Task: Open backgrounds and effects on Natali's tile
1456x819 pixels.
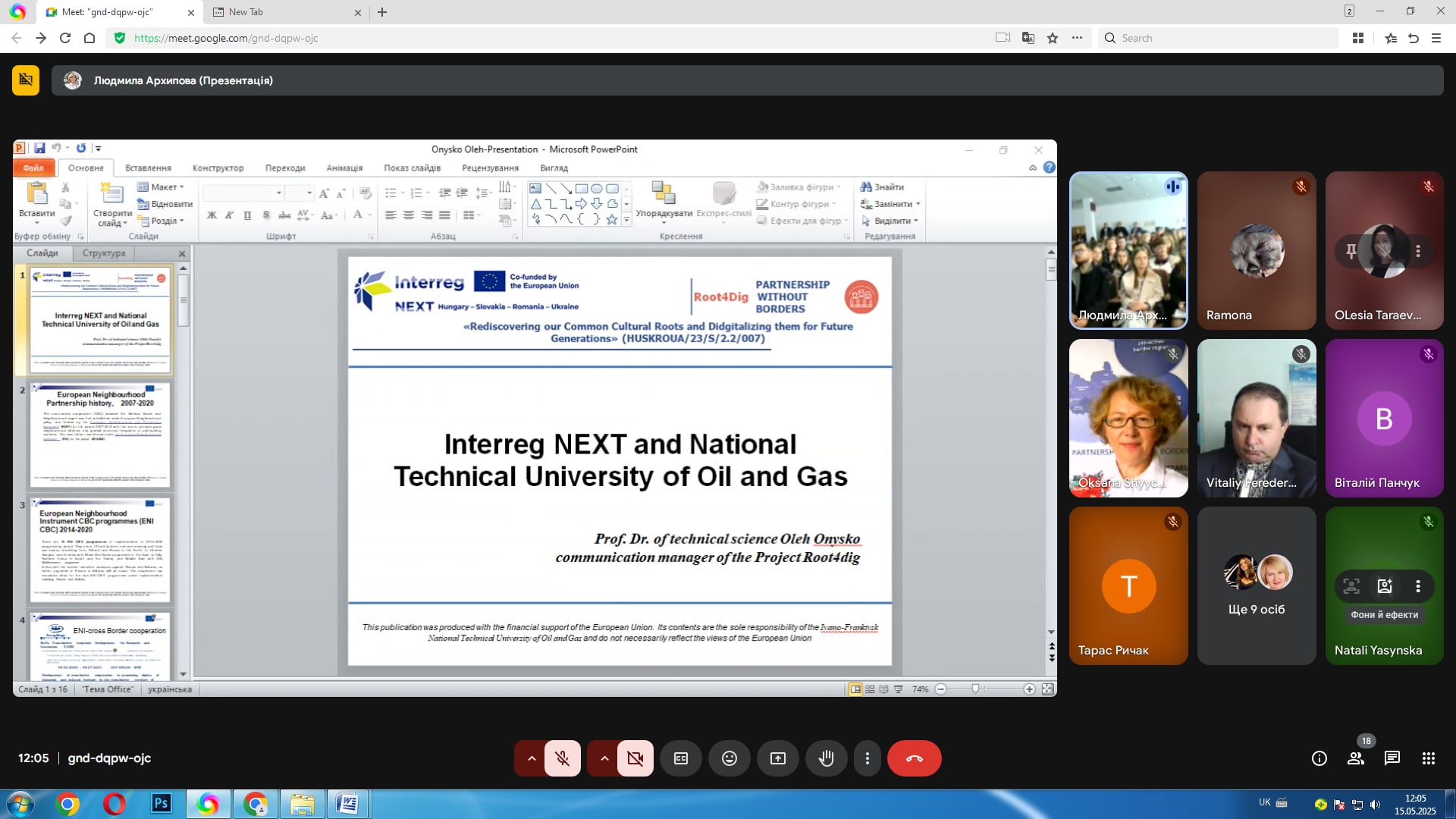Action: pyautogui.click(x=1385, y=585)
